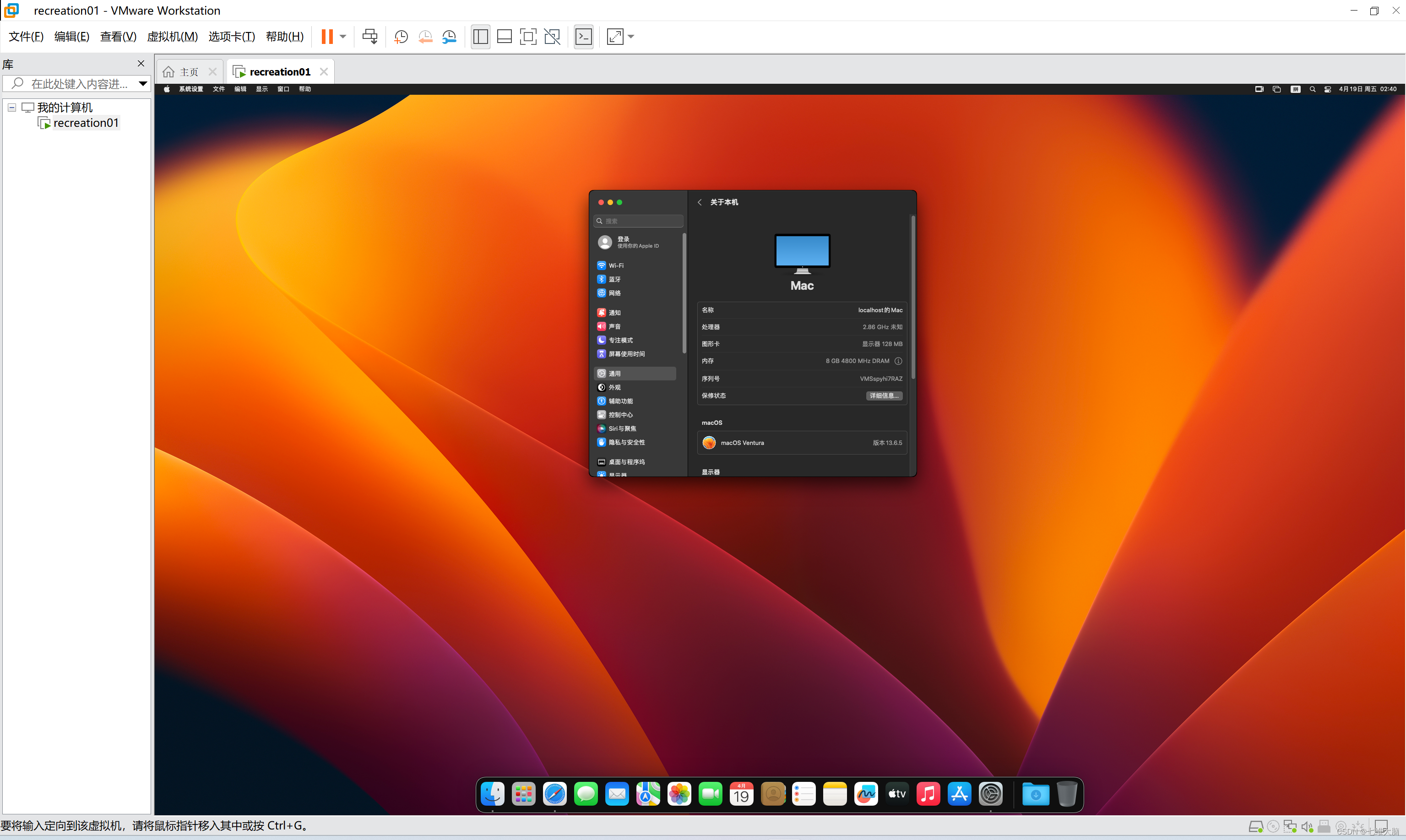Open Freeform from the Dock
This screenshot has height=840, width=1406.
866,794
